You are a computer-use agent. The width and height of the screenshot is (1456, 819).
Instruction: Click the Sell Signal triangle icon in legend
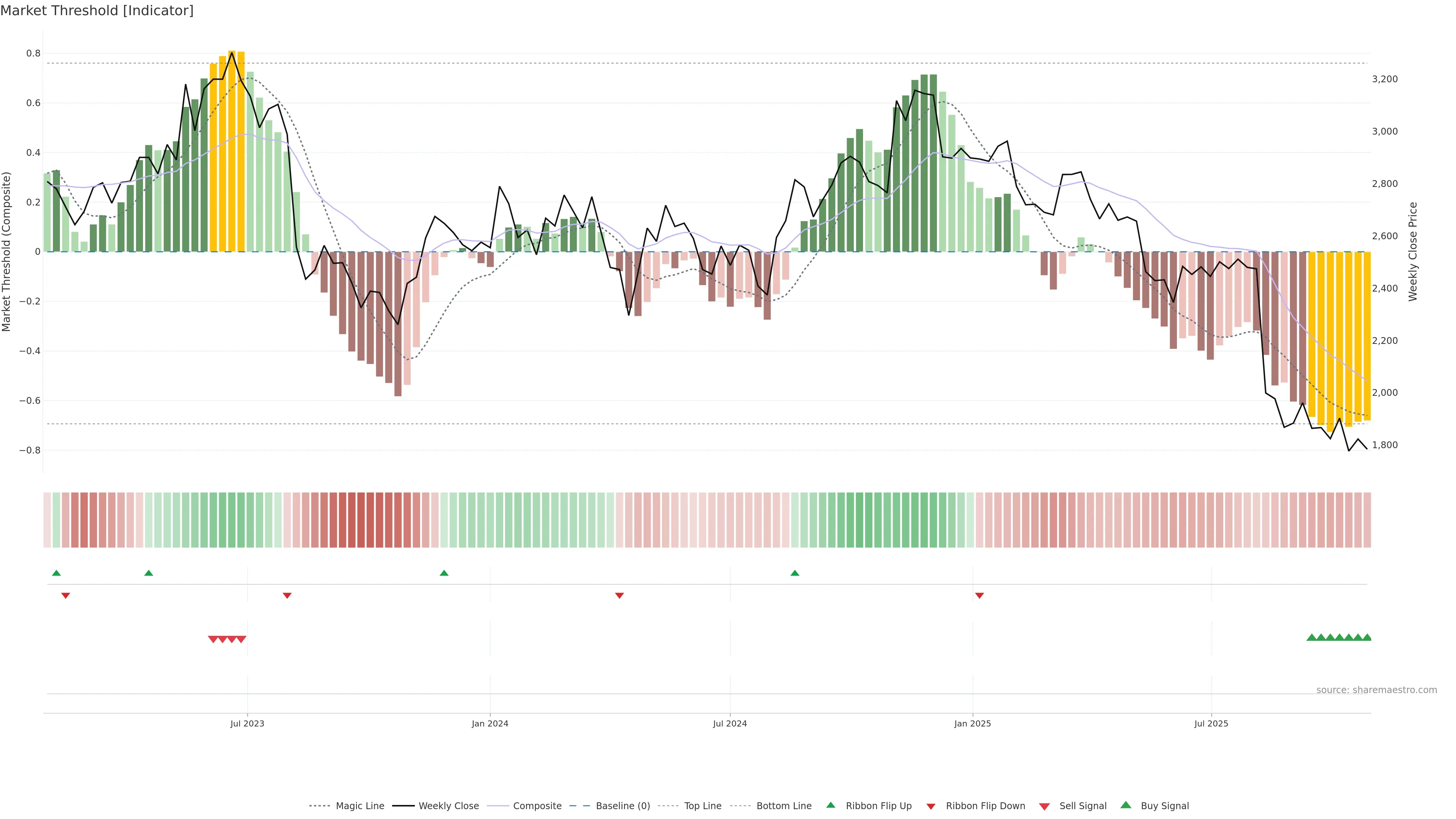tap(1045, 806)
